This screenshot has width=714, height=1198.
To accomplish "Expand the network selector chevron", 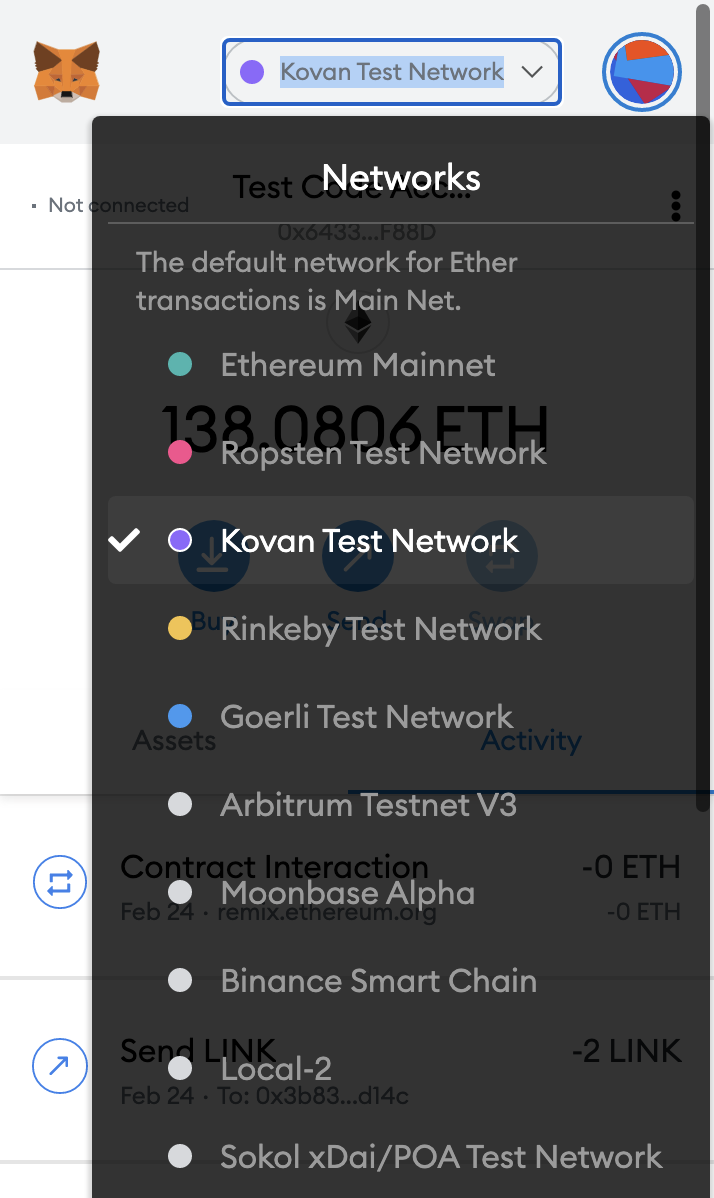I will 533,71.
